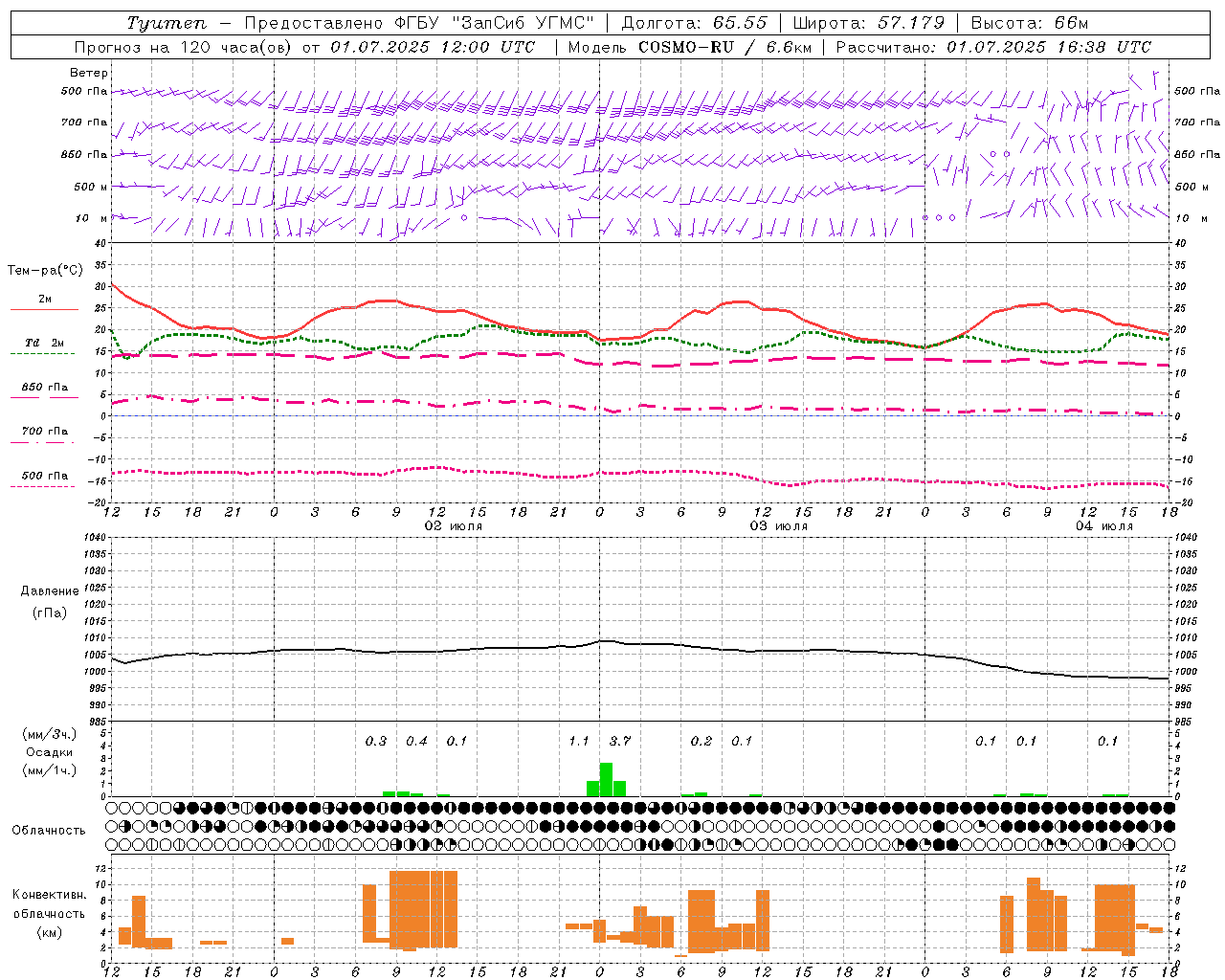1225x980 pixels.
Task: Click the "Долгота: 65.55" header field
Action: 695,23
